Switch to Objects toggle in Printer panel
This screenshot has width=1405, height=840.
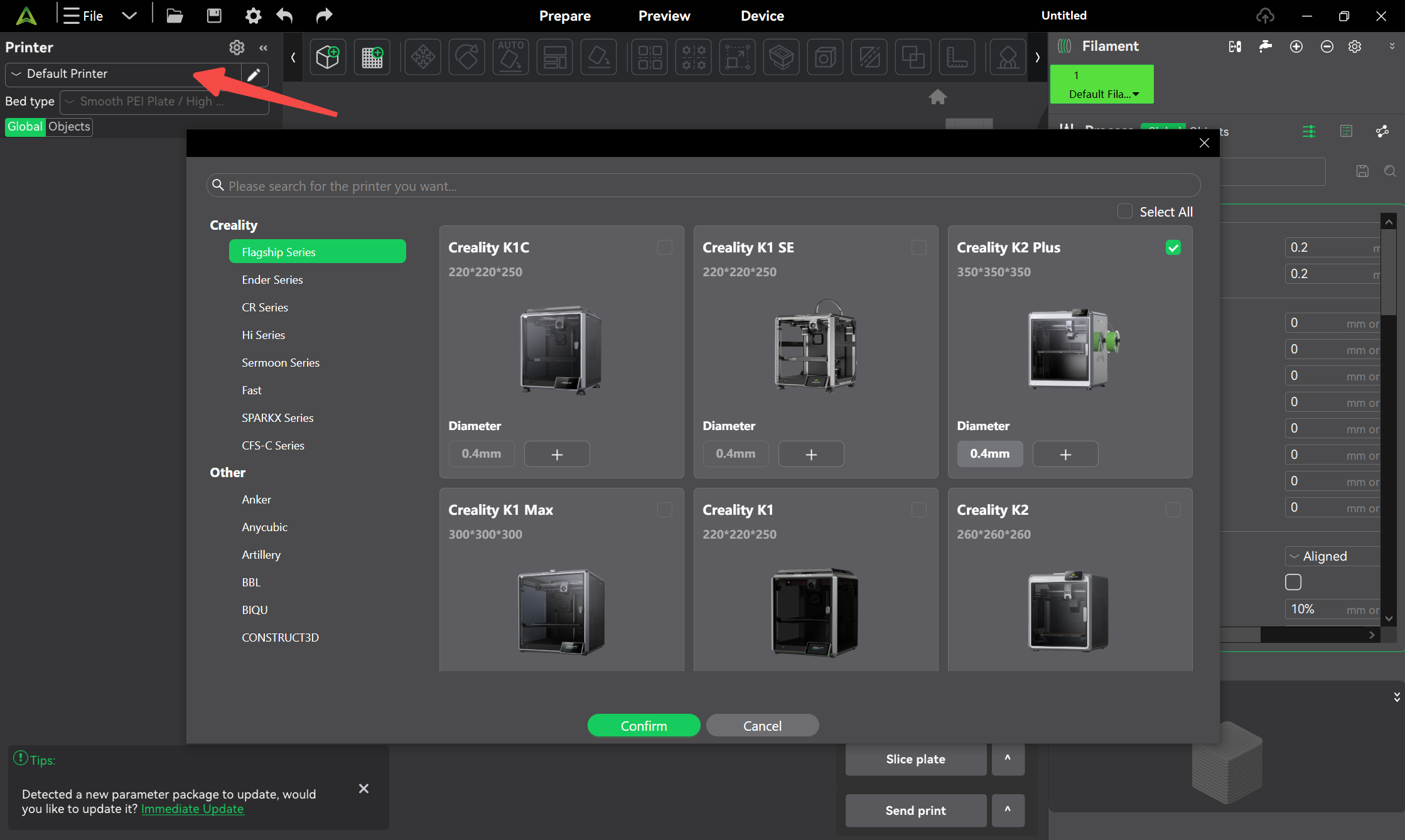pos(69,126)
